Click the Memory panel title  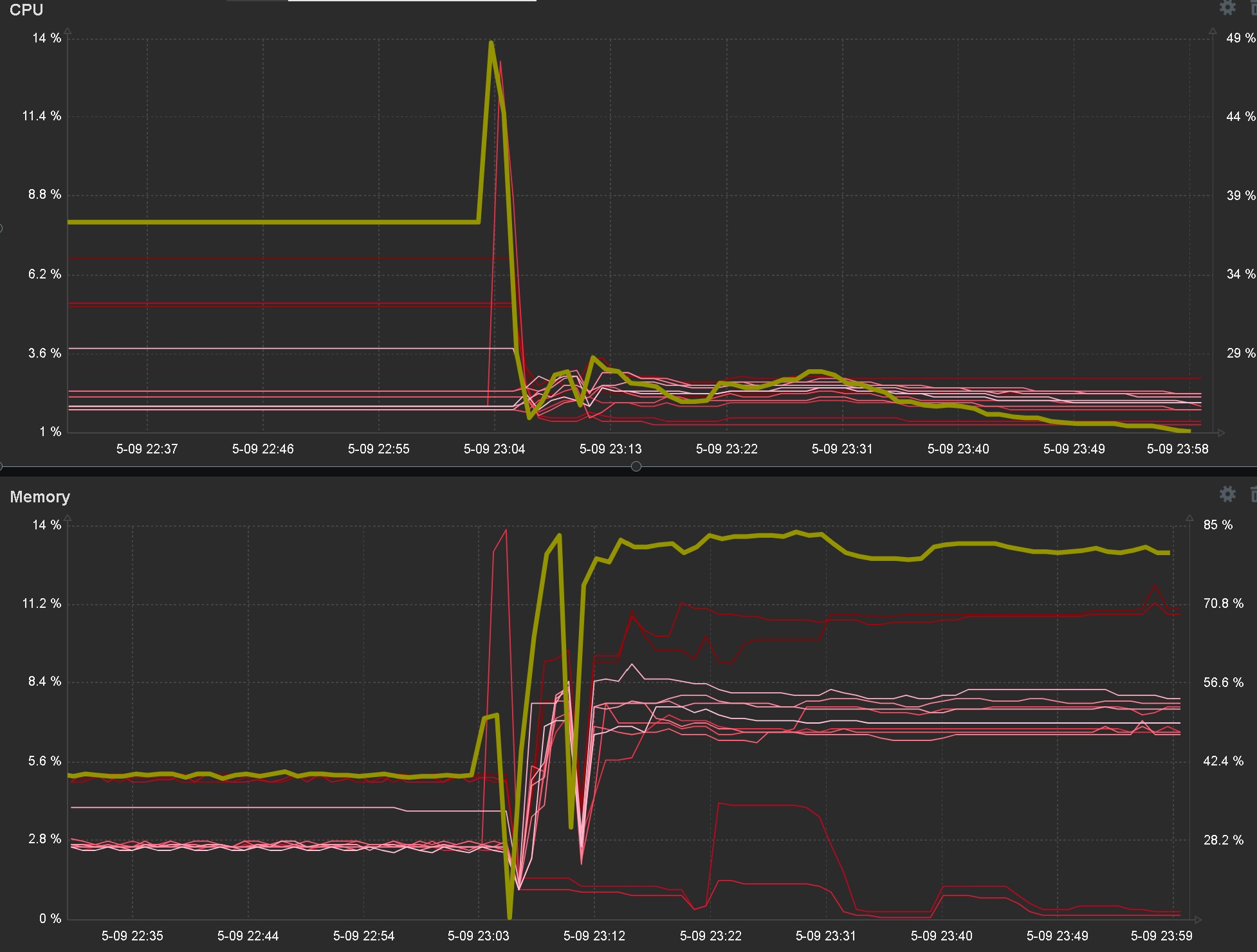click(40, 497)
